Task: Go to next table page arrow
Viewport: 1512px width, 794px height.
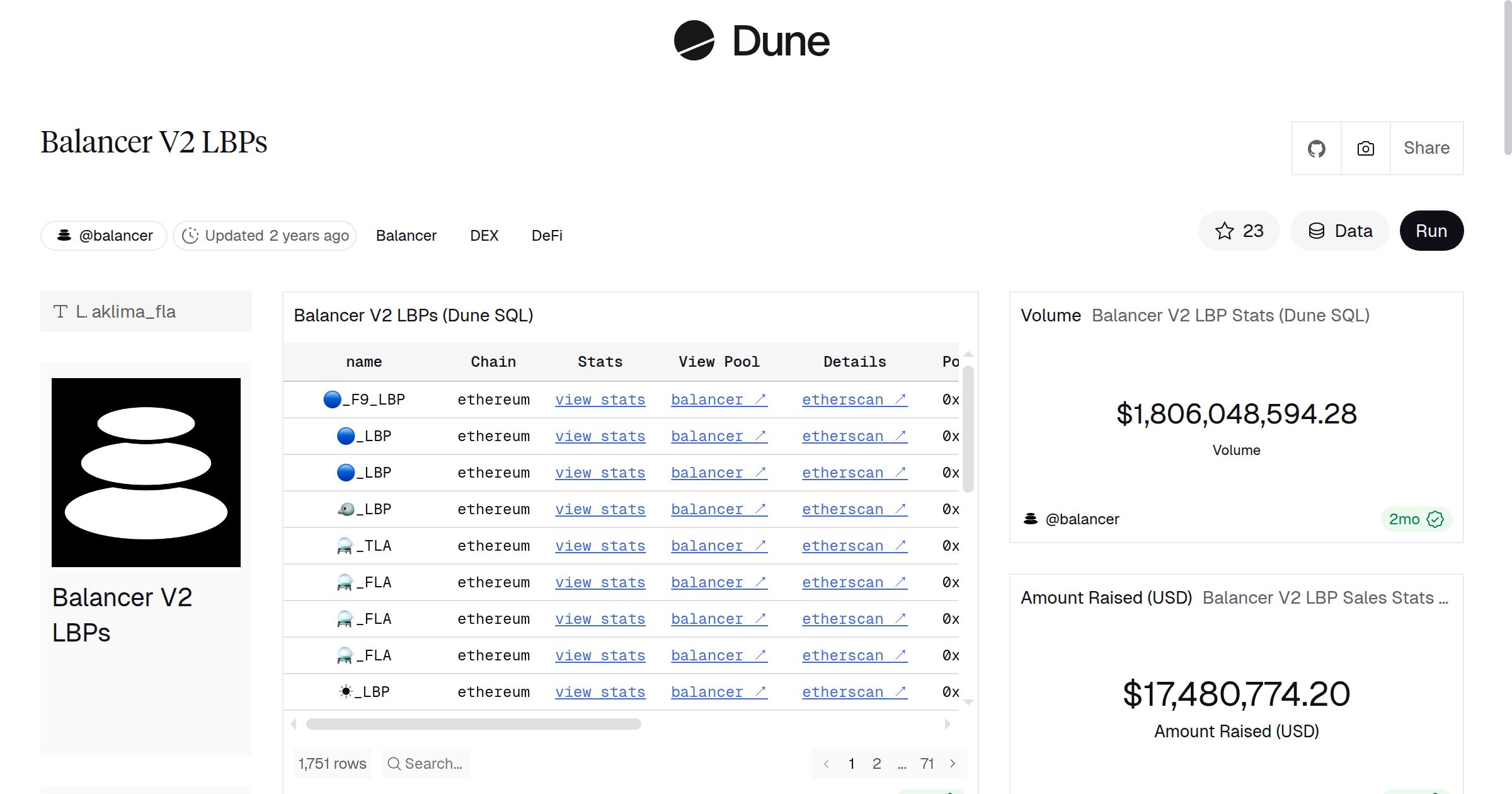Action: coord(953,764)
